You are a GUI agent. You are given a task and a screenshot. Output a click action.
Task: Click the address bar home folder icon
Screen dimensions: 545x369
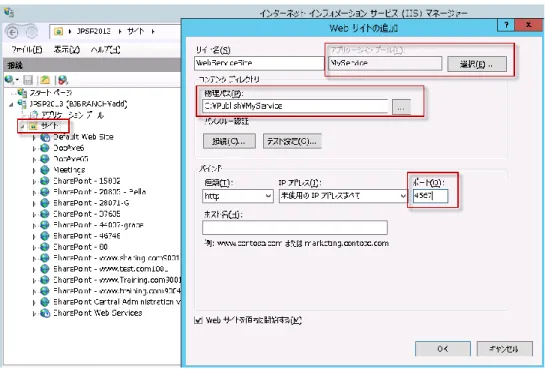(58, 32)
